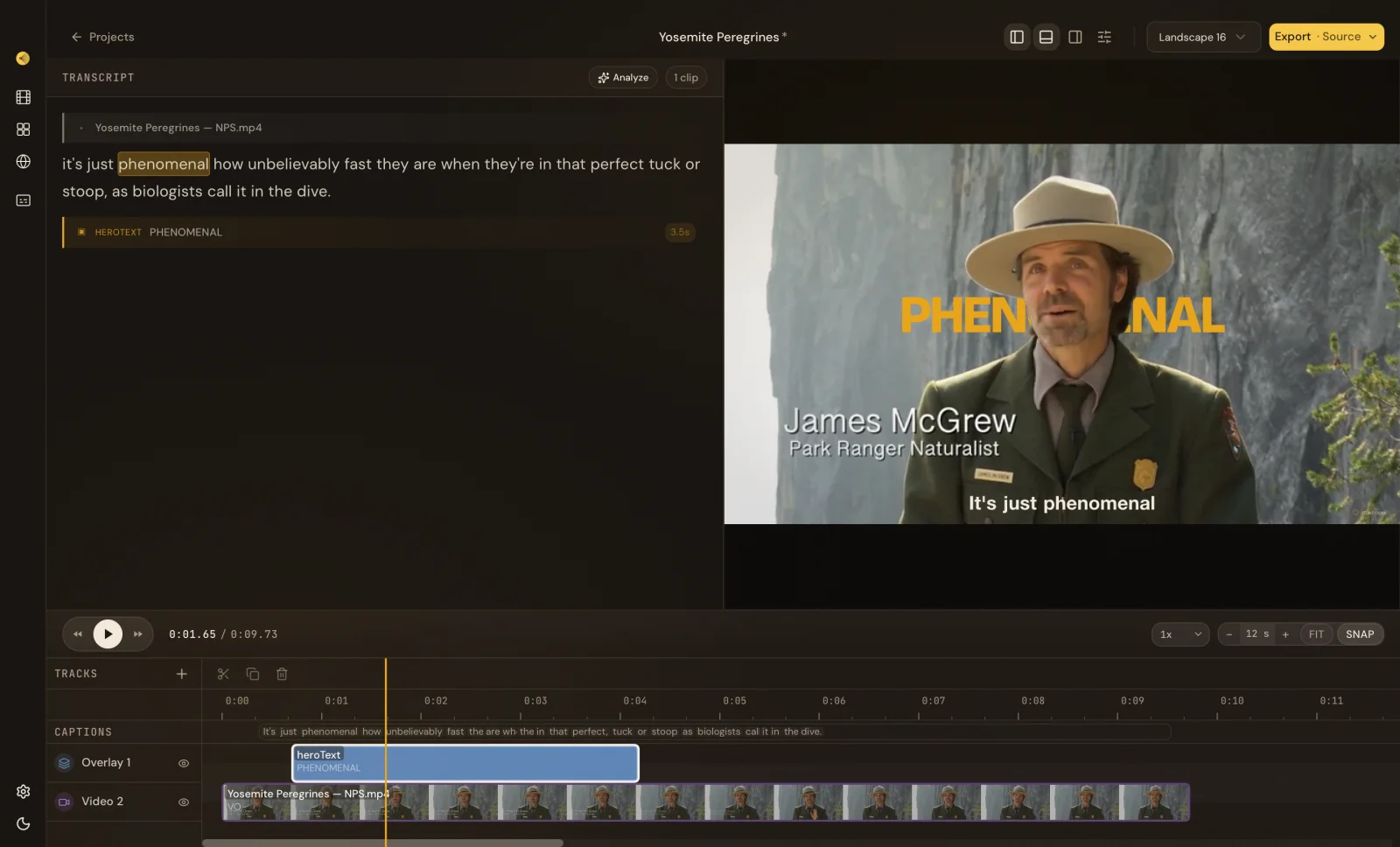The image size is (1400, 847).
Task: Select the Video 2 track camera icon
Action: [x=64, y=801]
